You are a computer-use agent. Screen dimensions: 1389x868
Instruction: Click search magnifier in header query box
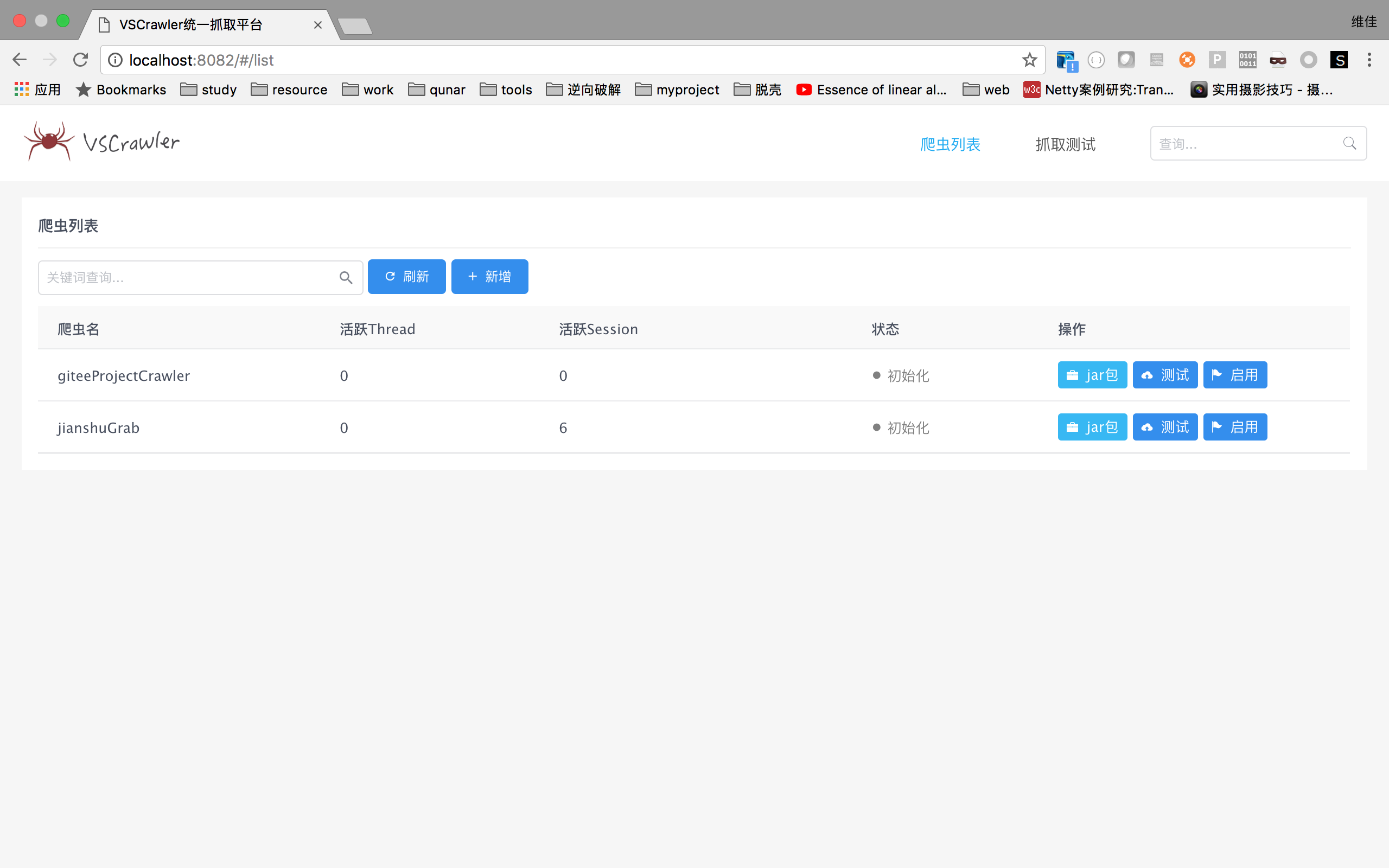point(1349,144)
